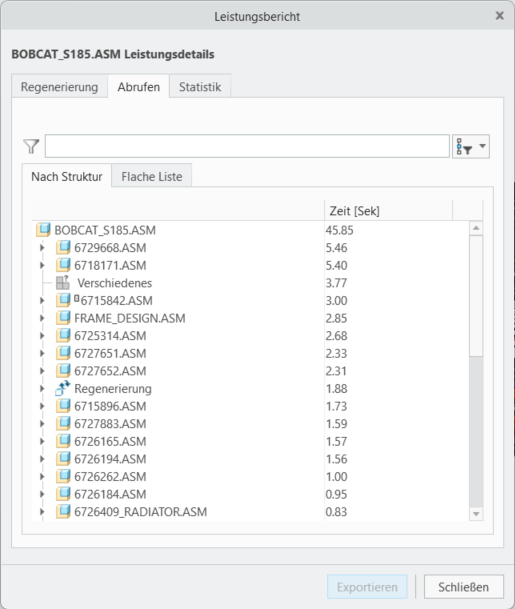Click the BOBCAT_S185.ASM assembly icon

tap(43, 230)
